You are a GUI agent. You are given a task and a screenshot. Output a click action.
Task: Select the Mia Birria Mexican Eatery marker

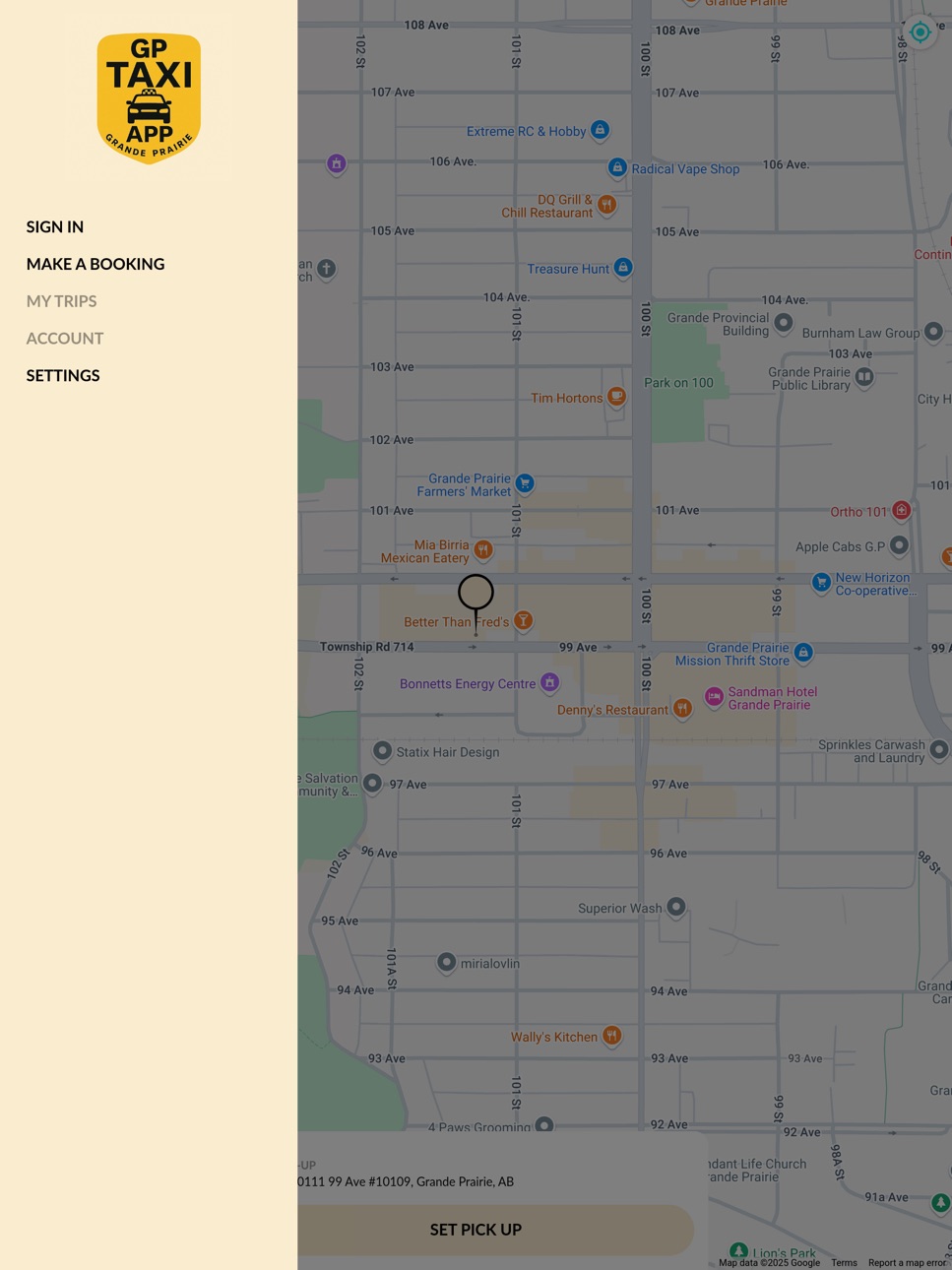[x=482, y=549]
